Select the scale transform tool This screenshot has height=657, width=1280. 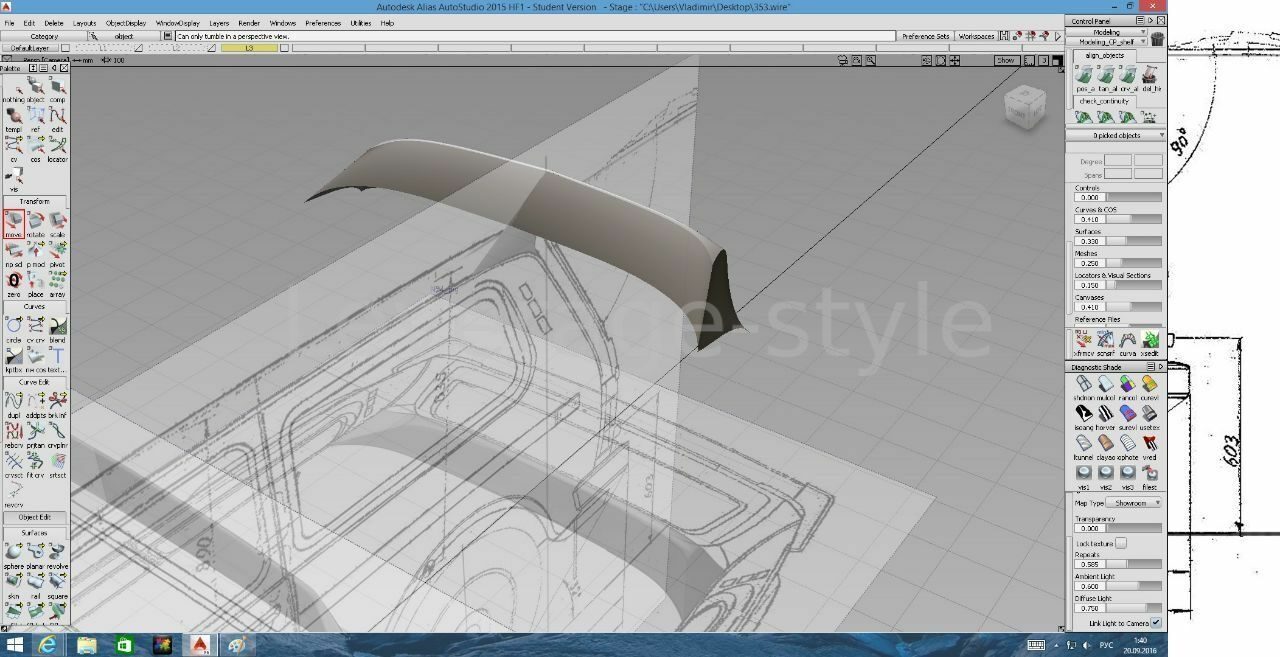pos(58,222)
